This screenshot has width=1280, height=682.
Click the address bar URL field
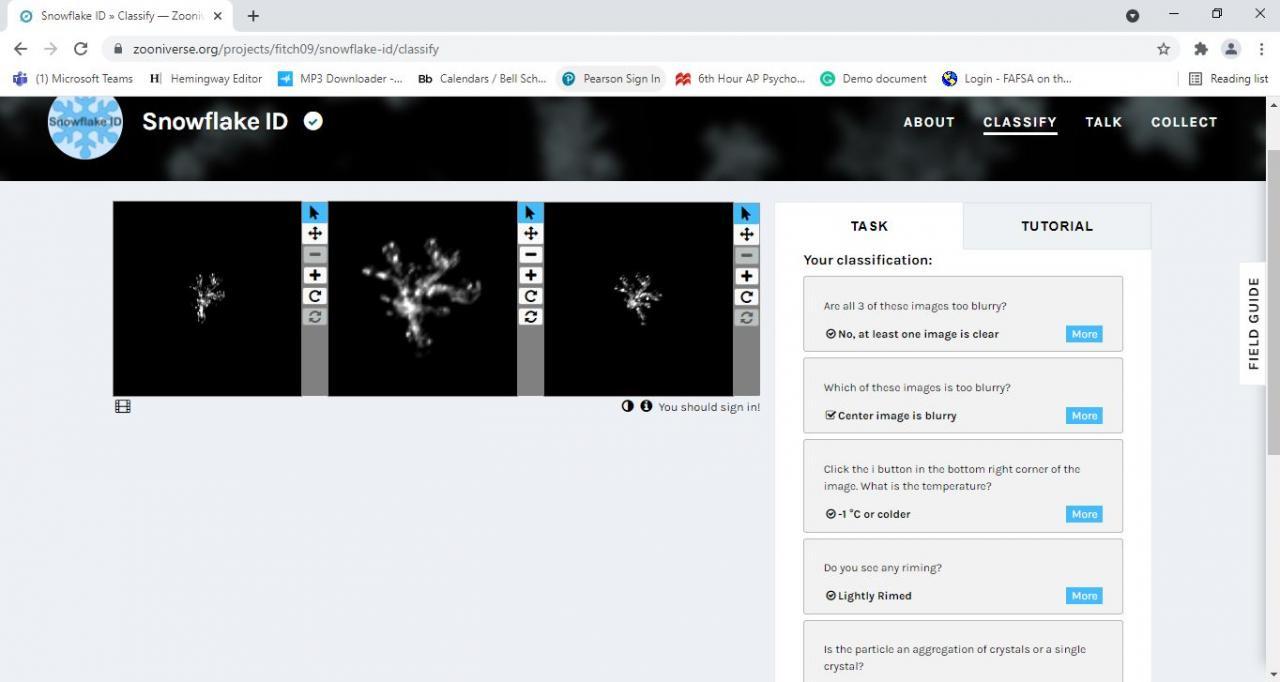(x=640, y=48)
